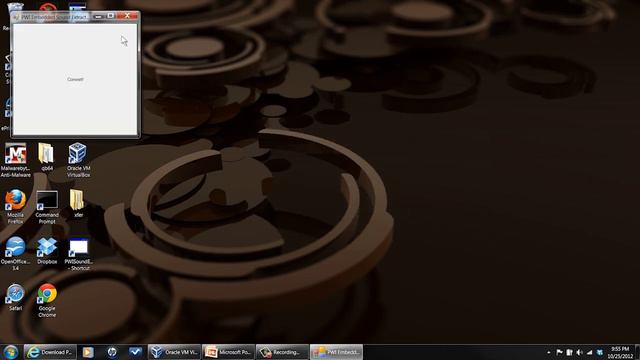
Task: Launch Safari from the desktop
Action: pyautogui.click(x=16, y=297)
